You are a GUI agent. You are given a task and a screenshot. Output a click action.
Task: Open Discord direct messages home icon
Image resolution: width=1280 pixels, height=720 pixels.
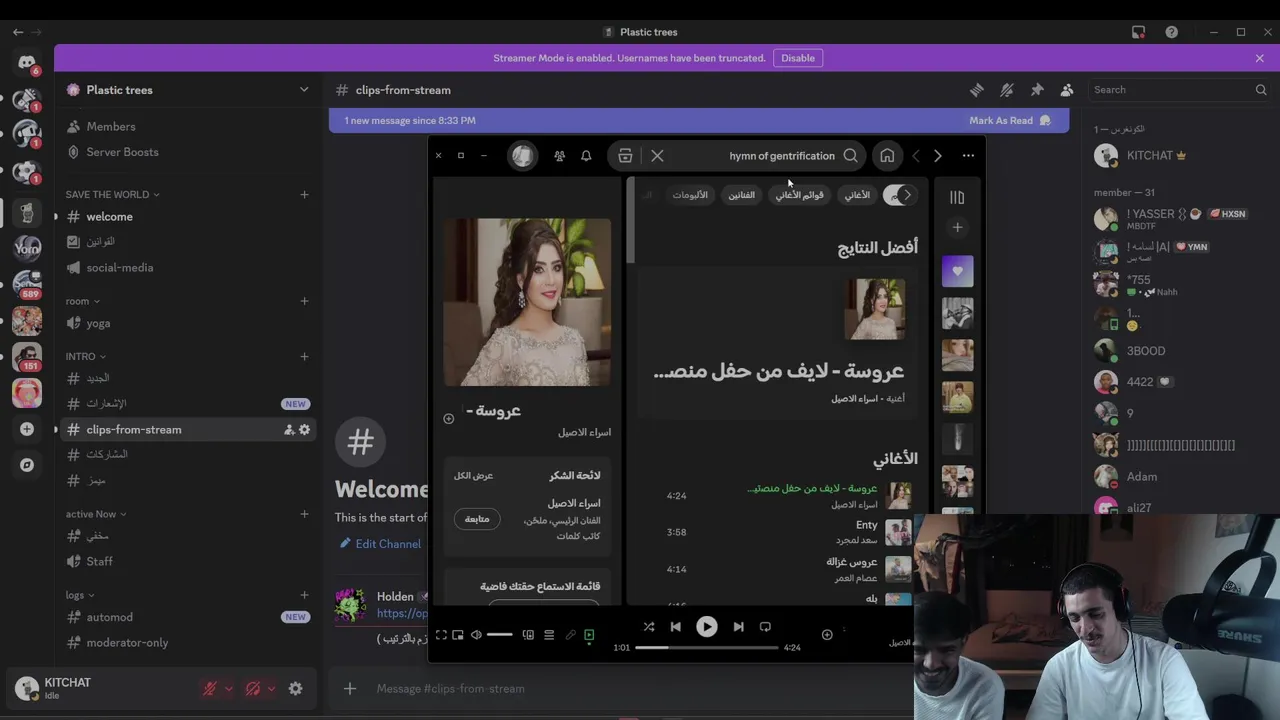[27, 63]
